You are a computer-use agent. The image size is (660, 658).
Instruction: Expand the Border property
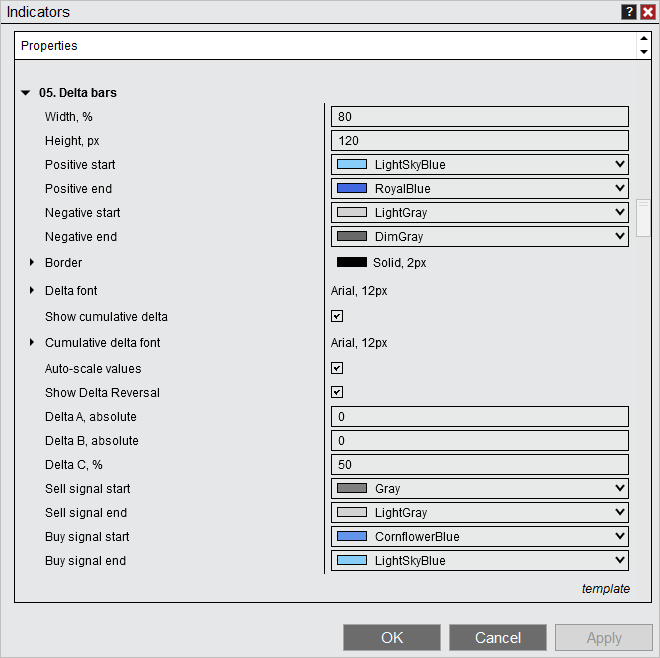(32, 263)
